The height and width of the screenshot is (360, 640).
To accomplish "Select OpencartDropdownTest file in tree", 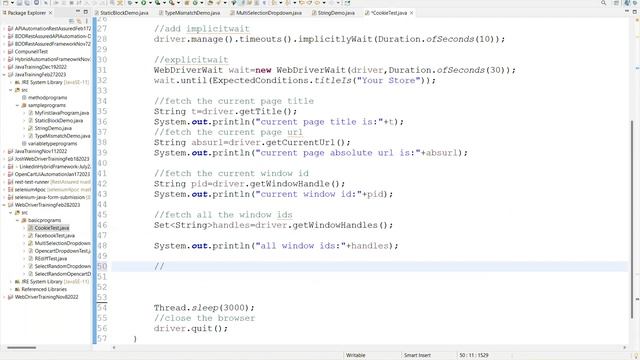I will [62, 251].
